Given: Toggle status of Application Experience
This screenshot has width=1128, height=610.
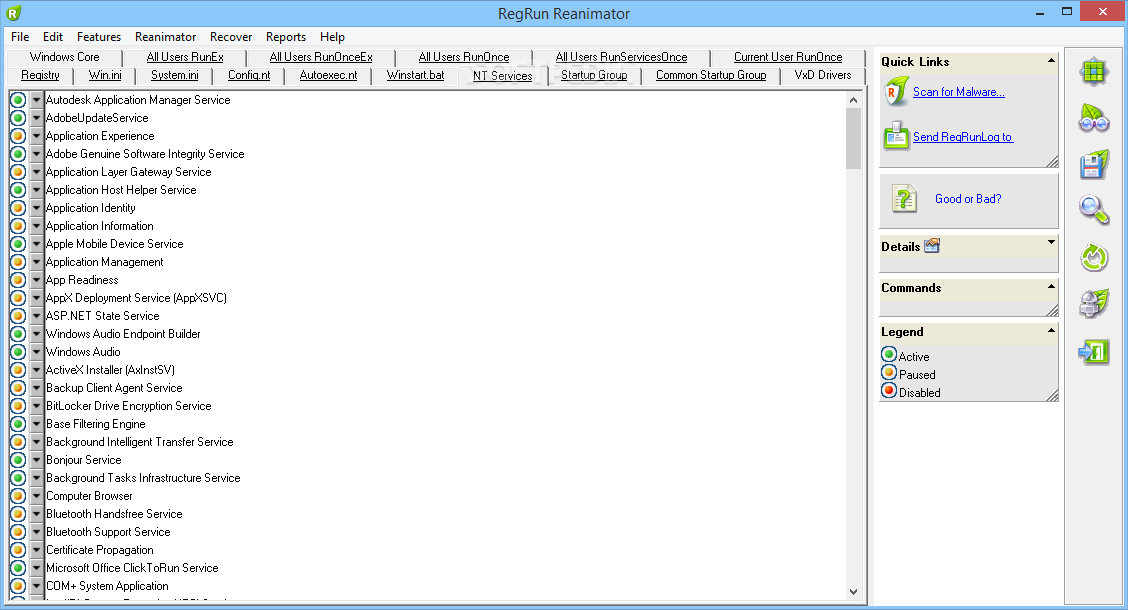Looking at the screenshot, I should pos(18,136).
